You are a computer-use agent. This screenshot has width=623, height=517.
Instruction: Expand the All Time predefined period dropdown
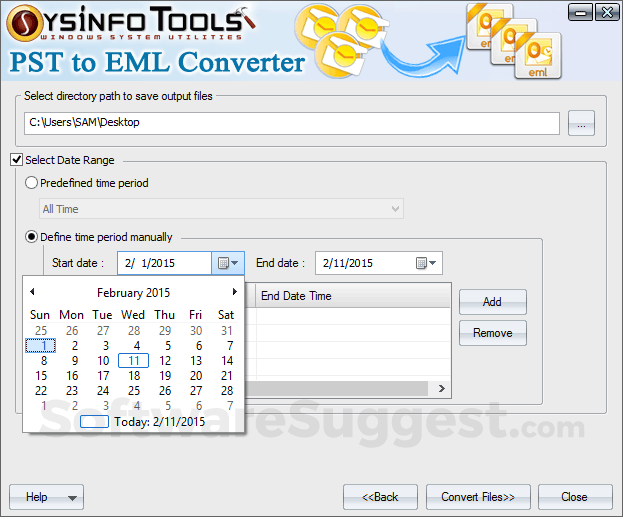221,209
